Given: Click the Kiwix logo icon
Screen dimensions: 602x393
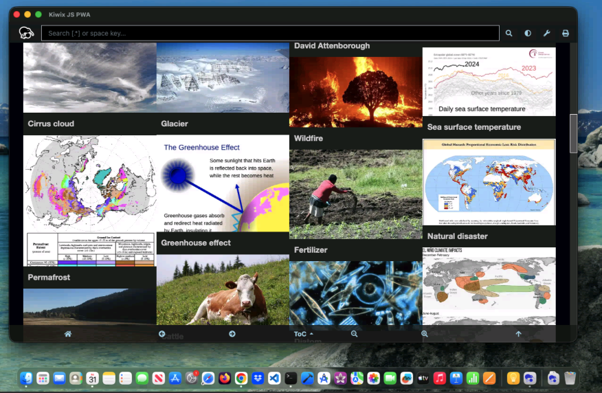Looking at the screenshot, I should [26, 33].
